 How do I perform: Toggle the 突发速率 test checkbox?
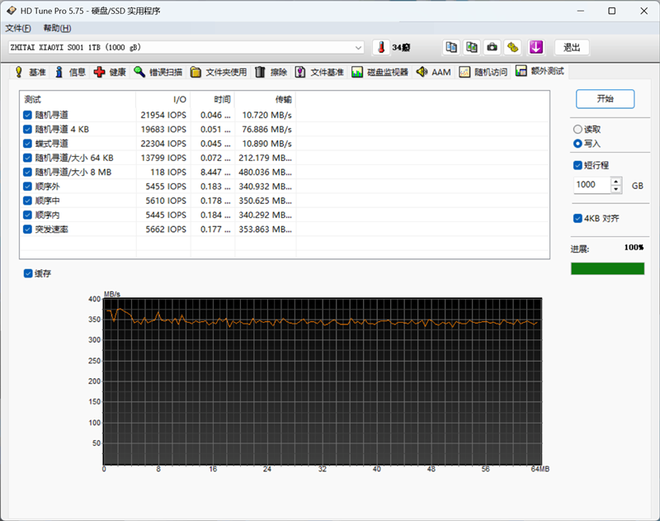(x=28, y=229)
